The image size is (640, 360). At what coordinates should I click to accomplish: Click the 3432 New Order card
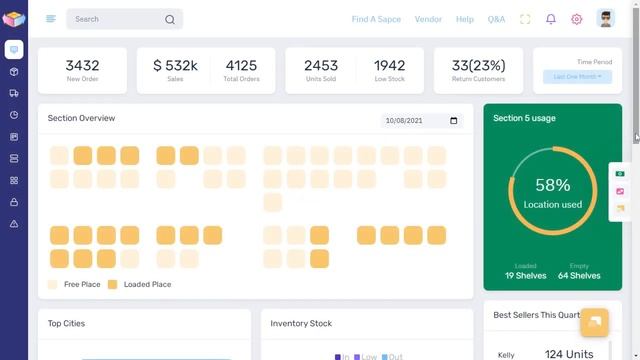tap(82, 71)
